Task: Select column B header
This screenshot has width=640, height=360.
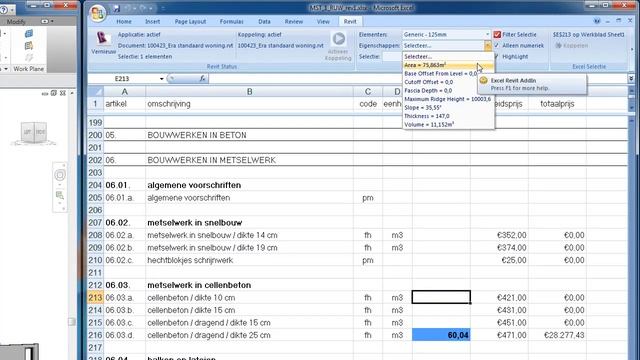Action: [249, 92]
